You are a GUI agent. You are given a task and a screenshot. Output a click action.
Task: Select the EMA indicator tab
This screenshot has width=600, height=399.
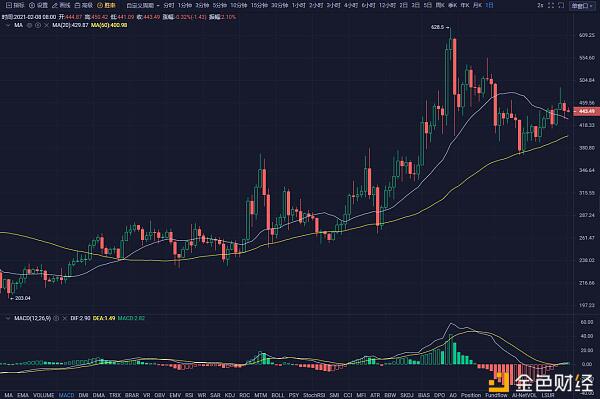(x=23, y=395)
